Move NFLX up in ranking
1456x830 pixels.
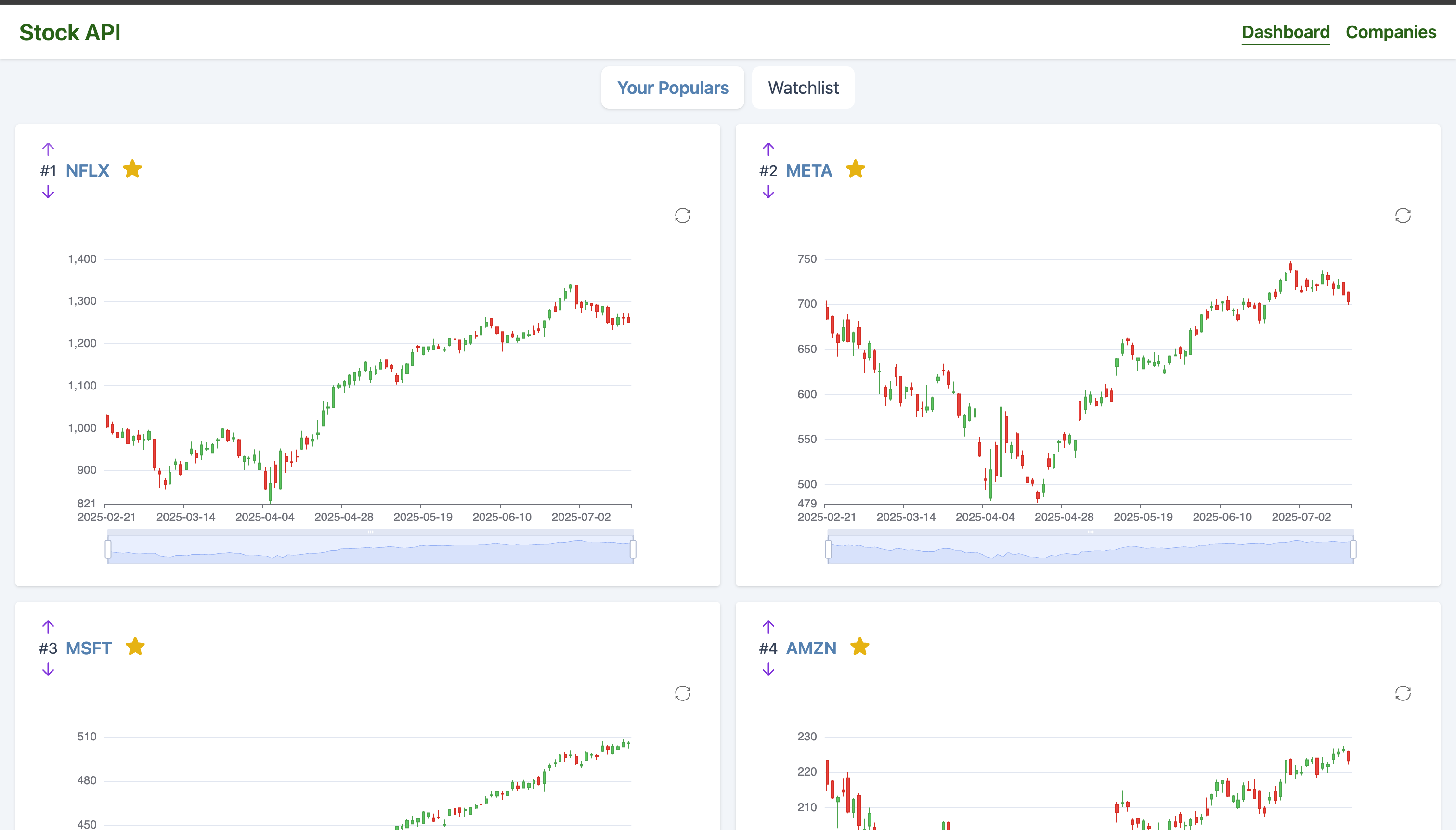pos(48,149)
